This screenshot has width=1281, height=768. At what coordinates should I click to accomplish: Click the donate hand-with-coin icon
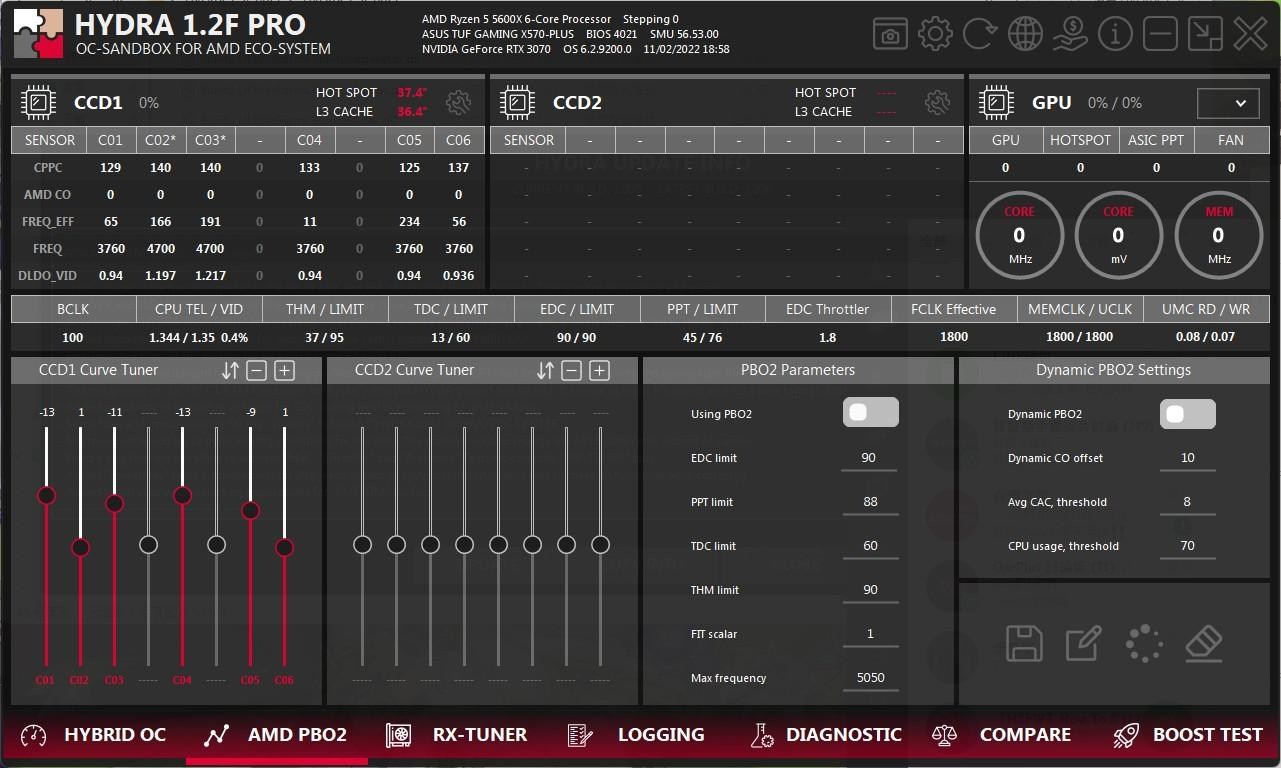coord(1070,34)
